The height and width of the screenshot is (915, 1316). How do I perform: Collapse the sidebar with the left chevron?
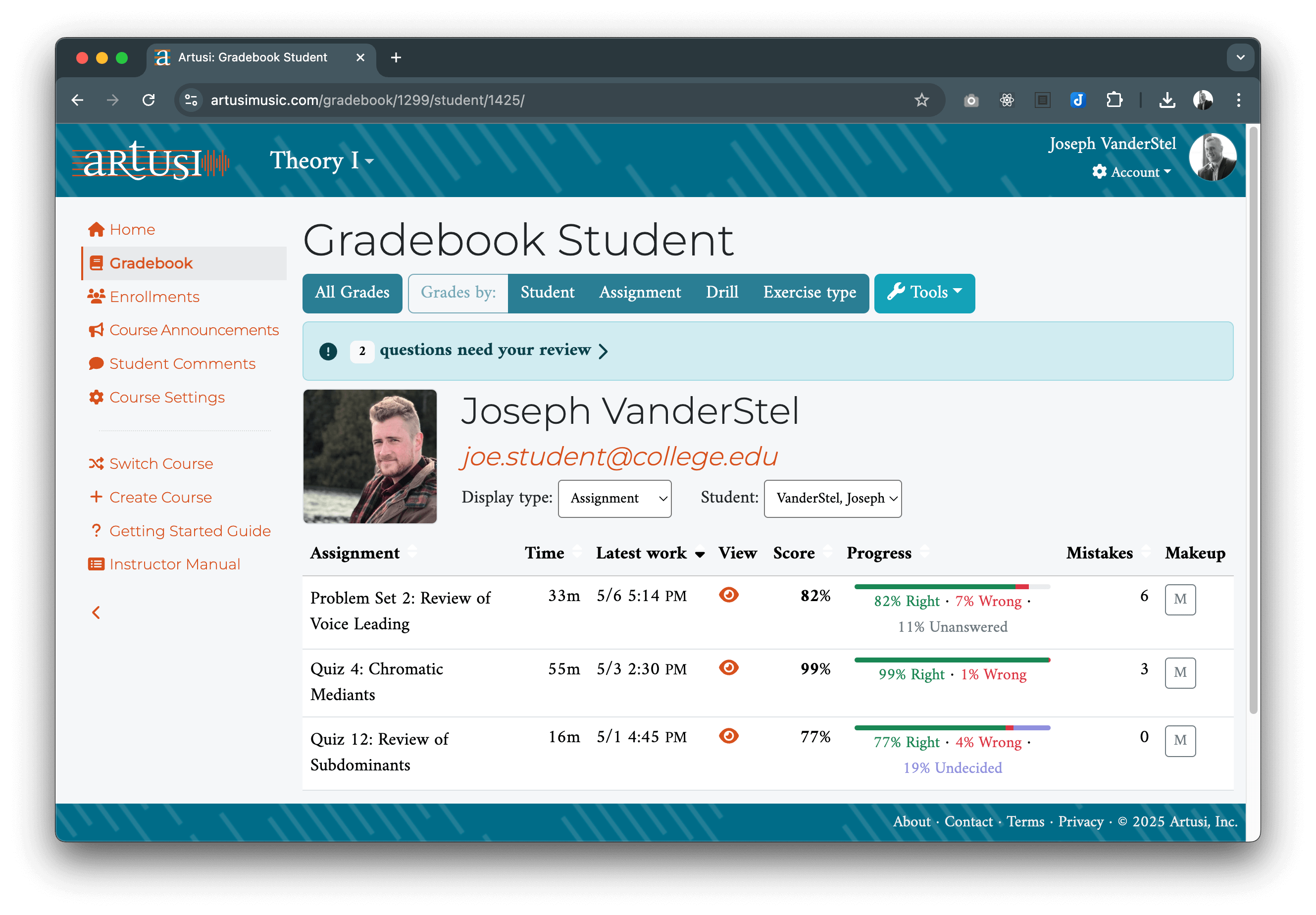click(x=96, y=613)
